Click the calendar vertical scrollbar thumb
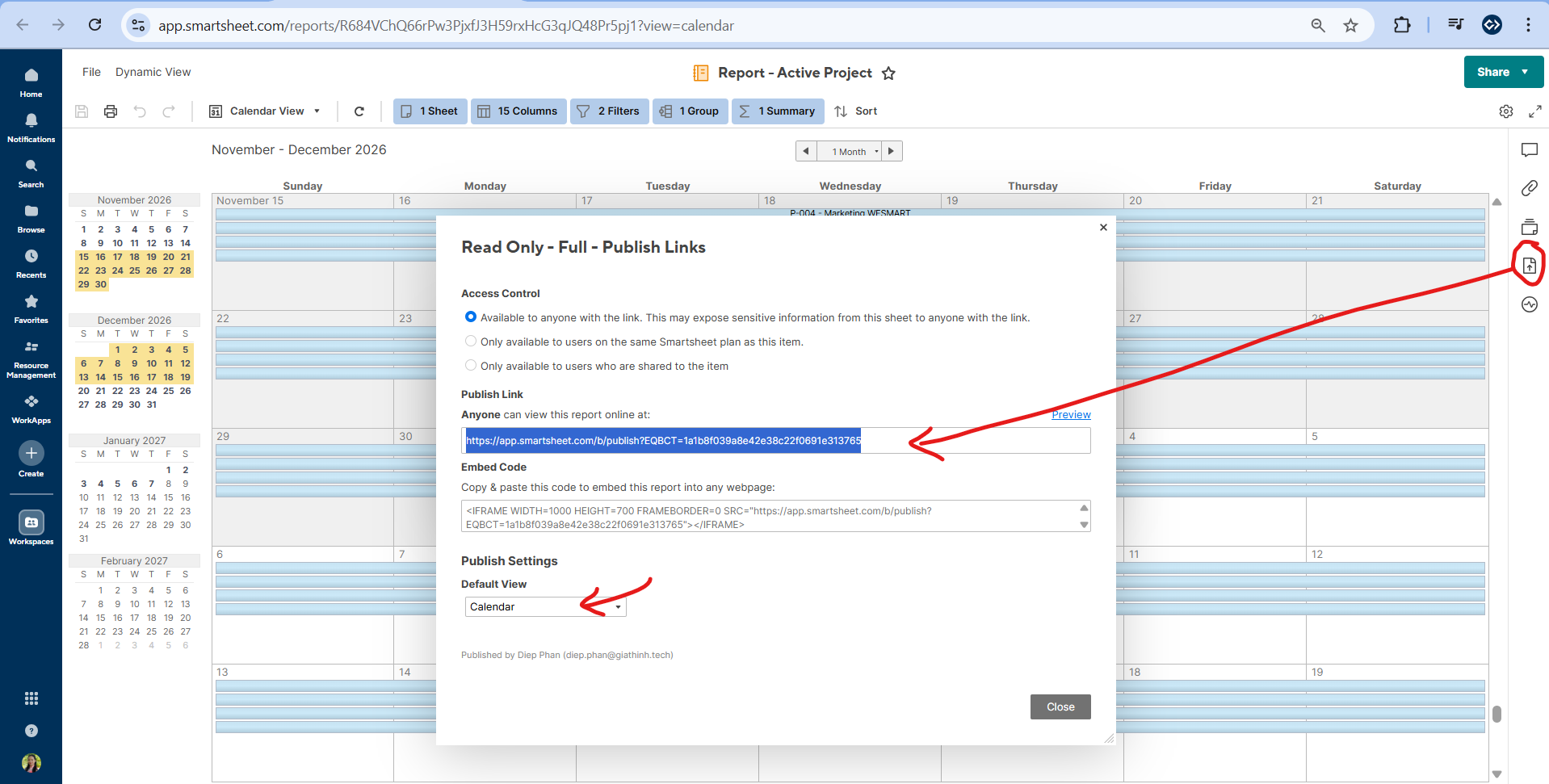This screenshot has width=1549, height=784. click(x=1497, y=714)
